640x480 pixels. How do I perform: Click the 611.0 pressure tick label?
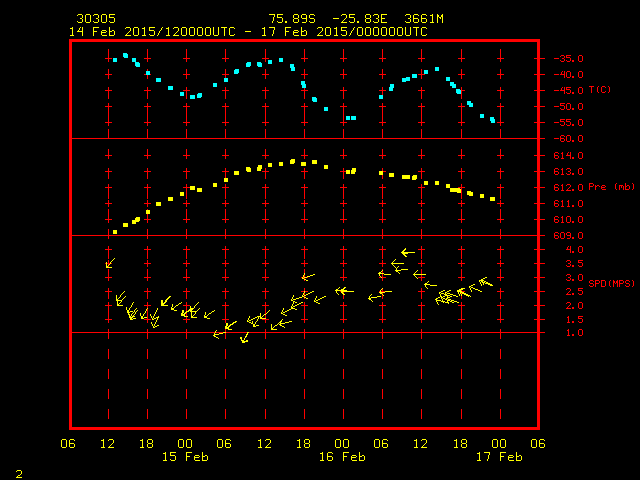(x=568, y=204)
